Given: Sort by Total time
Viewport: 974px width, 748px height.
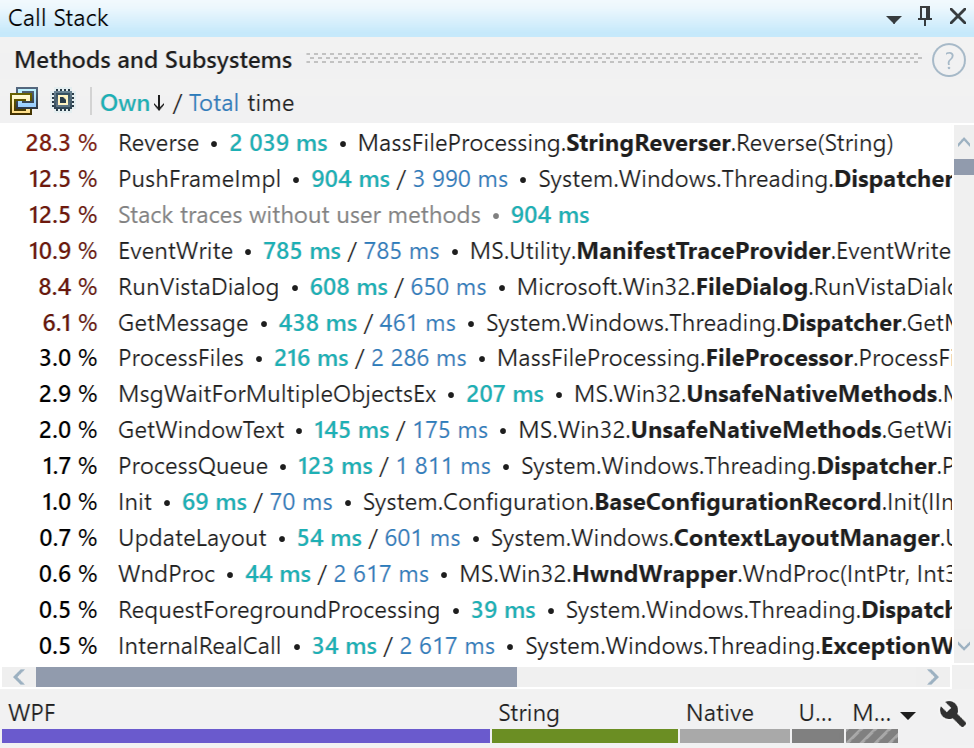Looking at the screenshot, I should pos(214,103).
